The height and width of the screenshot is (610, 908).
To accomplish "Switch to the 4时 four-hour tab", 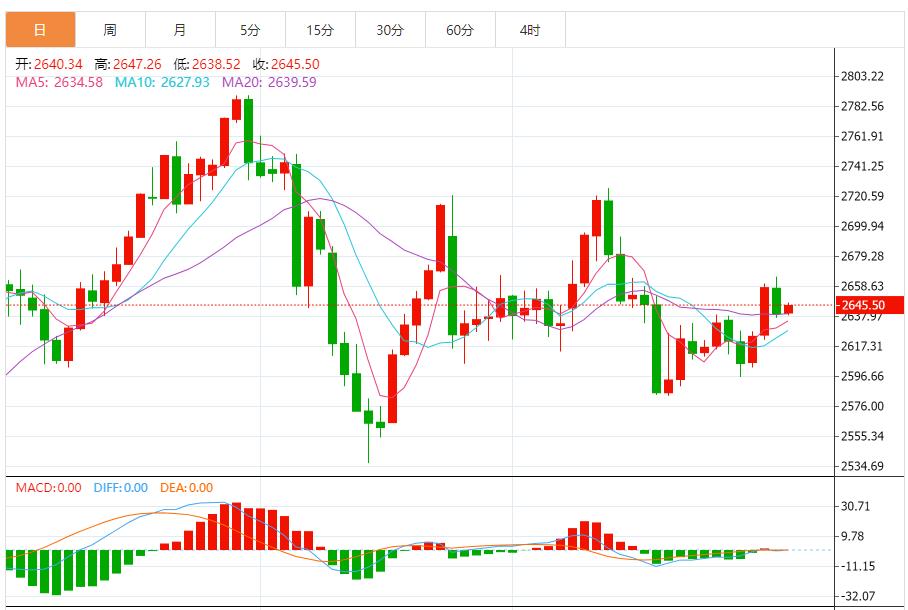I will tap(530, 30).
